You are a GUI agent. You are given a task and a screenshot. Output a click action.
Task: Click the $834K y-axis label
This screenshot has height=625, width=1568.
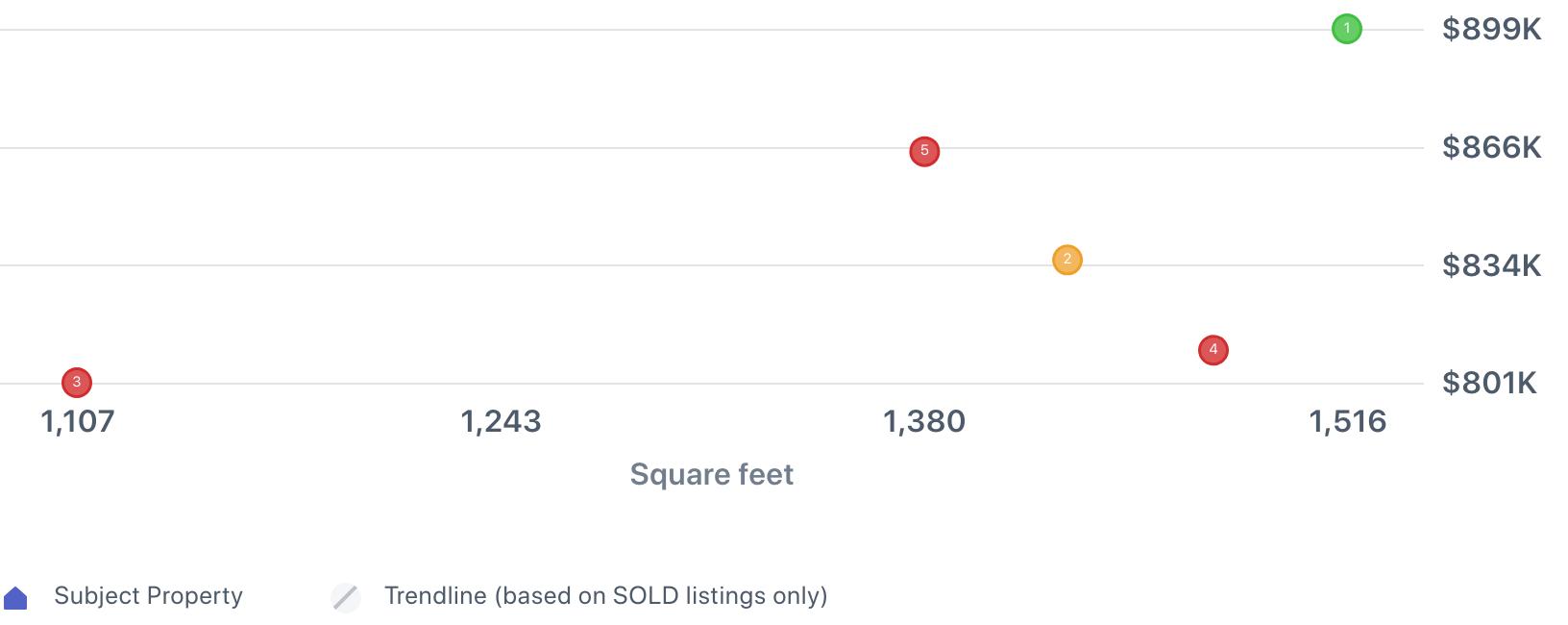[1491, 265]
